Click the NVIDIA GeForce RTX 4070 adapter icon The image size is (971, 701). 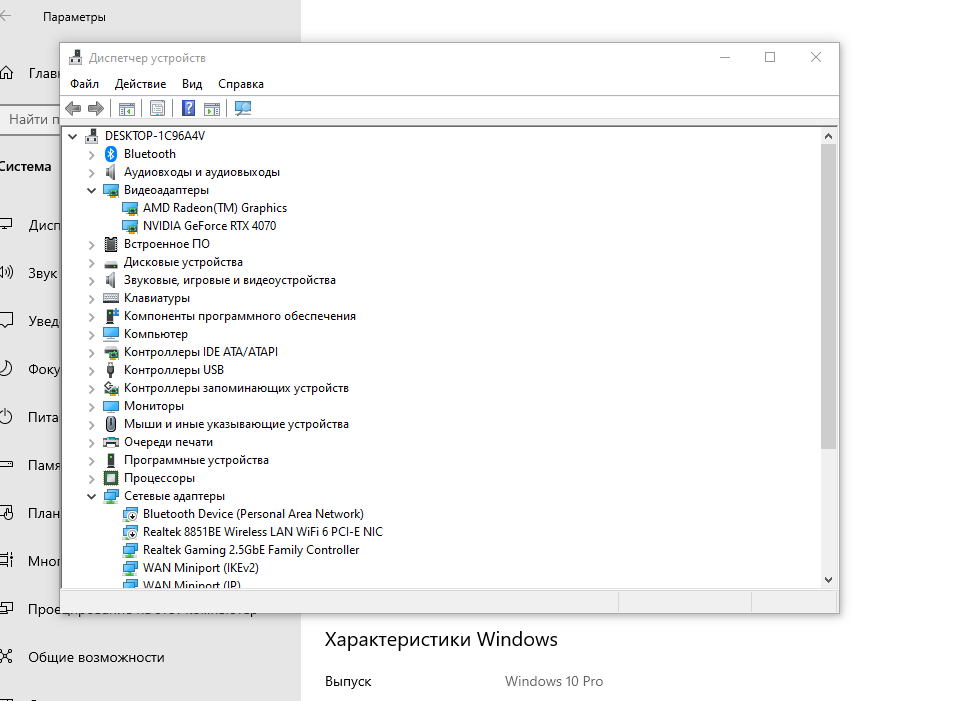pos(130,226)
